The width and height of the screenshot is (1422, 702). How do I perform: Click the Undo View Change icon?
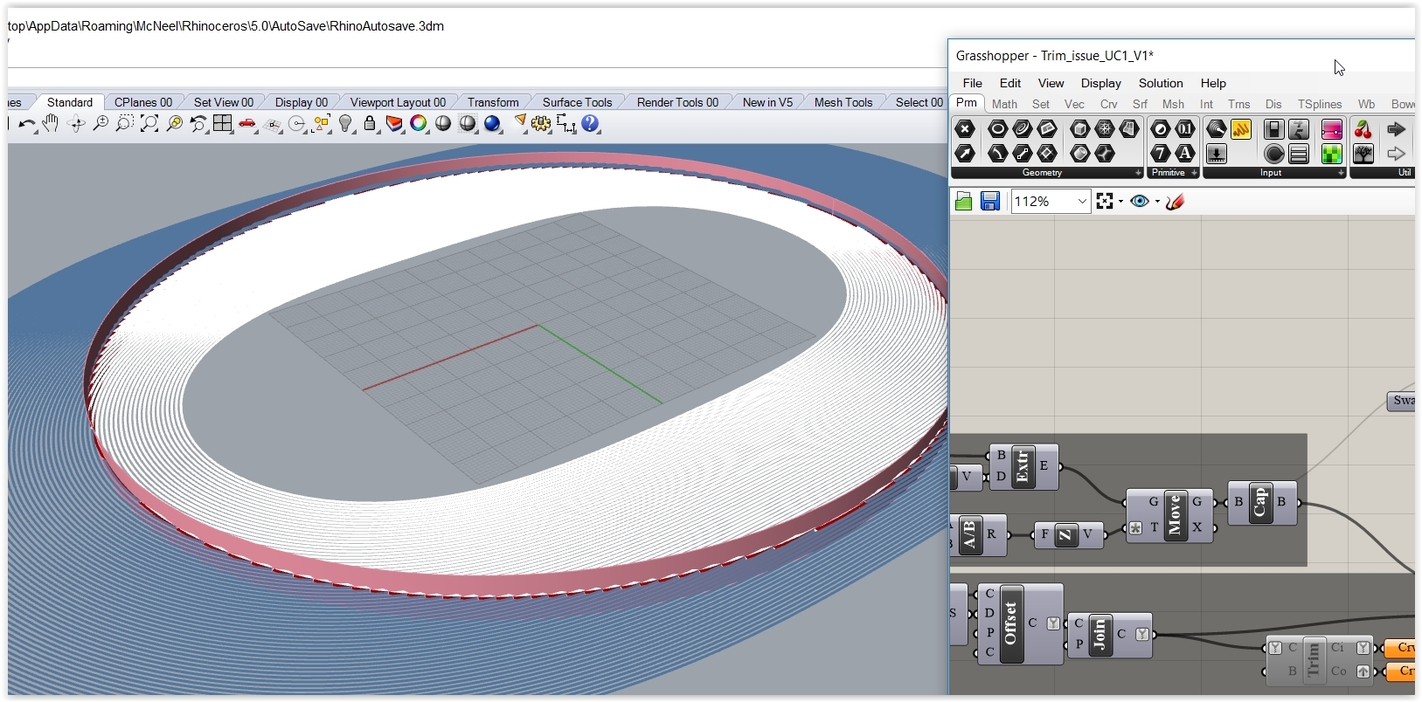(x=198, y=124)
